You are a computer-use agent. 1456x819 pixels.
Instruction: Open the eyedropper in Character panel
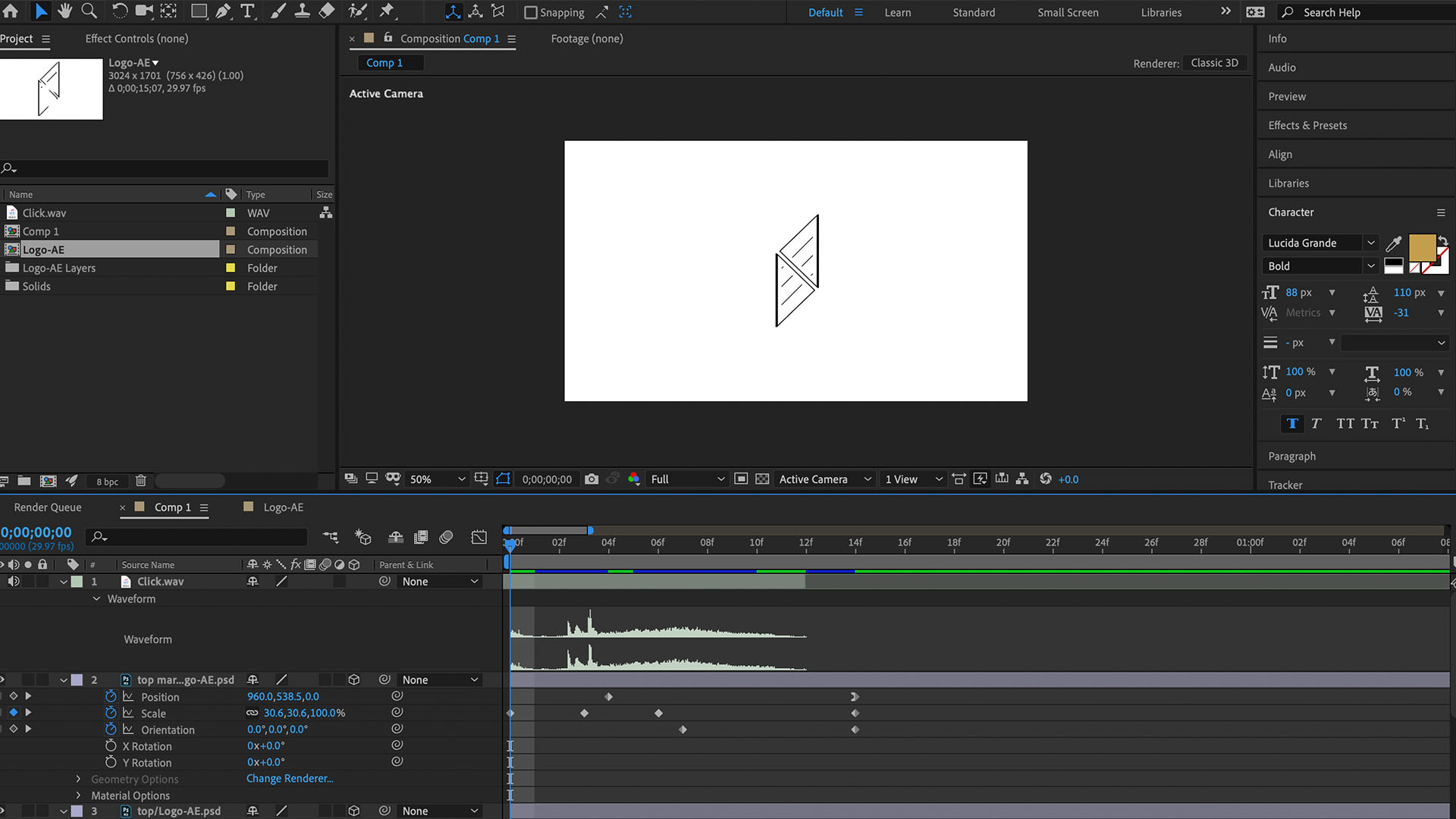[1393, 243]
